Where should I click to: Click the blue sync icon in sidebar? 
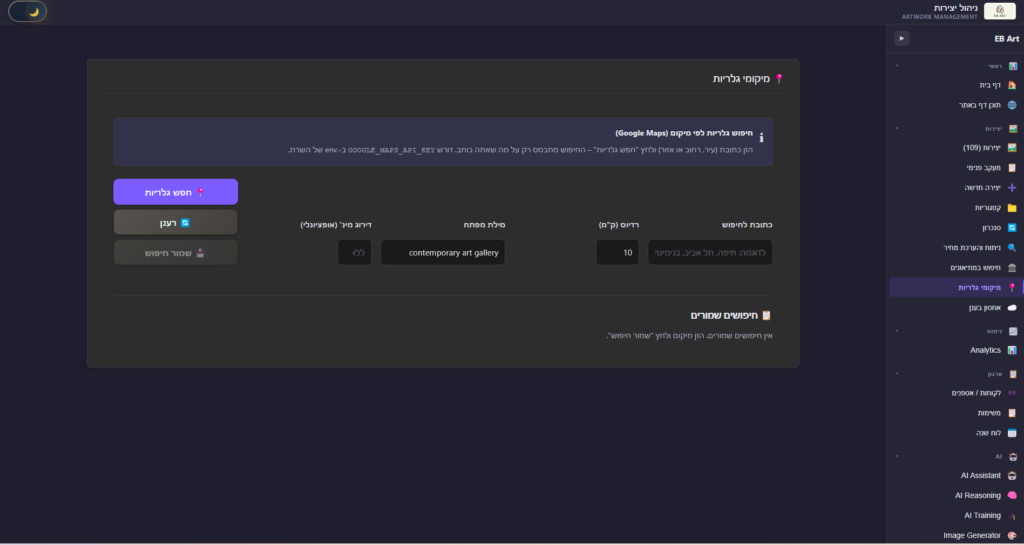click(1012, 228)
